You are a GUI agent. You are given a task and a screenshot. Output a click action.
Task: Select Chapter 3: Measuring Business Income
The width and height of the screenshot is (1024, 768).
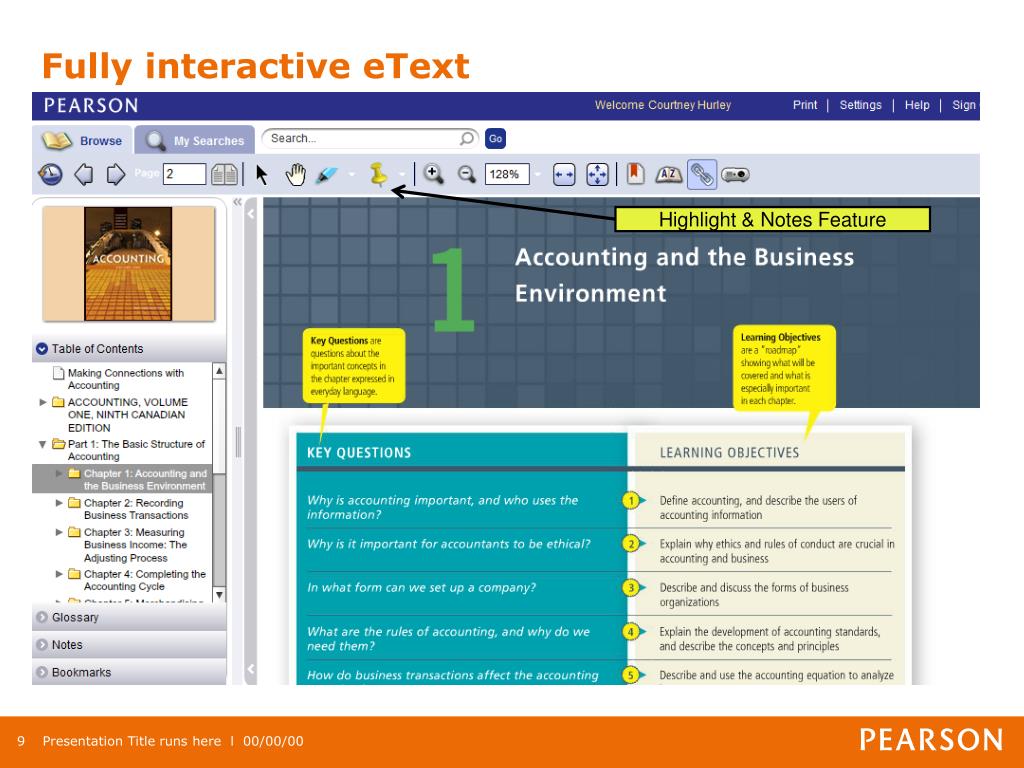tap(135, 545)
